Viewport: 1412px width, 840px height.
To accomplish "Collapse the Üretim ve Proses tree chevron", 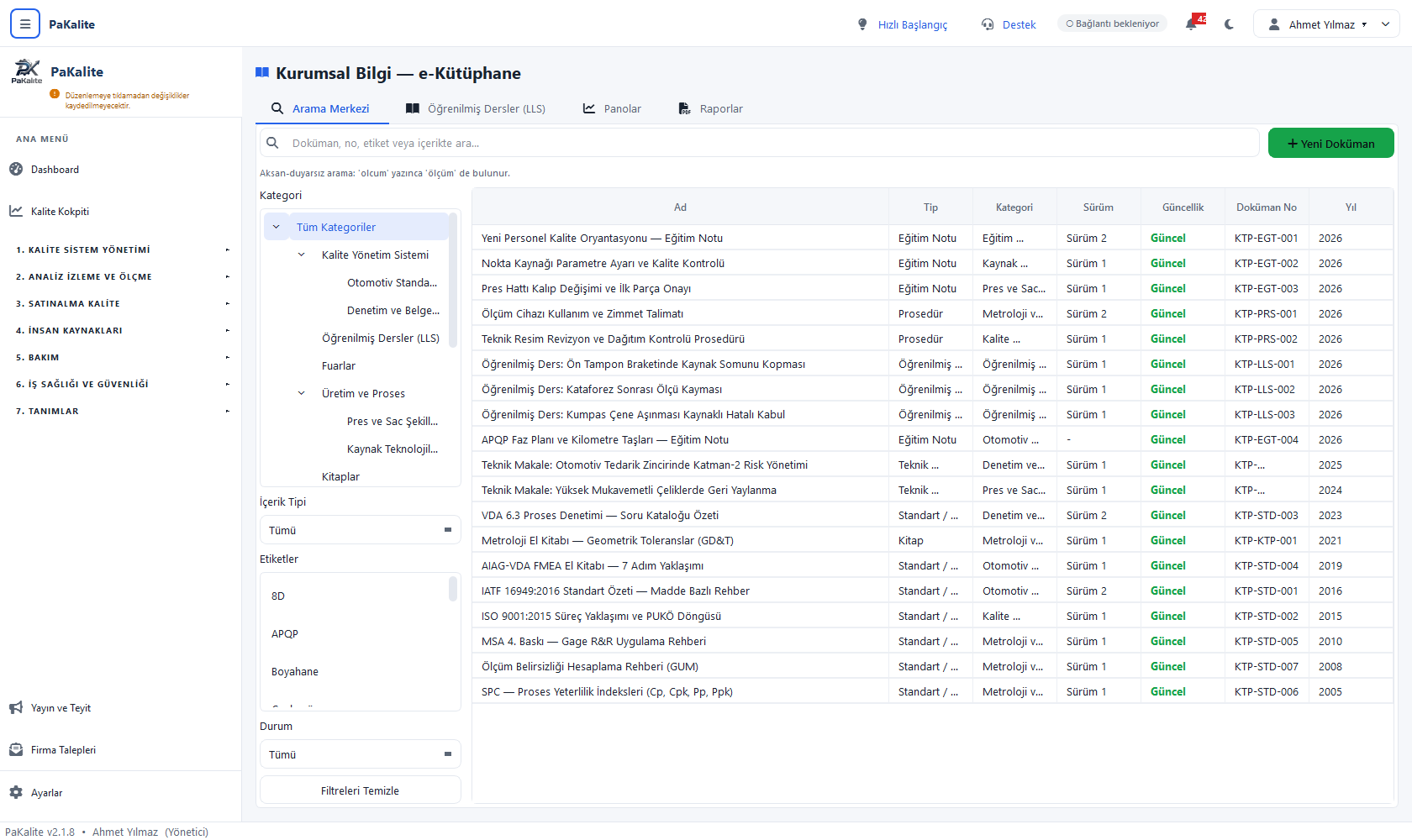I will pyautogui.click(x=302, y=393).
